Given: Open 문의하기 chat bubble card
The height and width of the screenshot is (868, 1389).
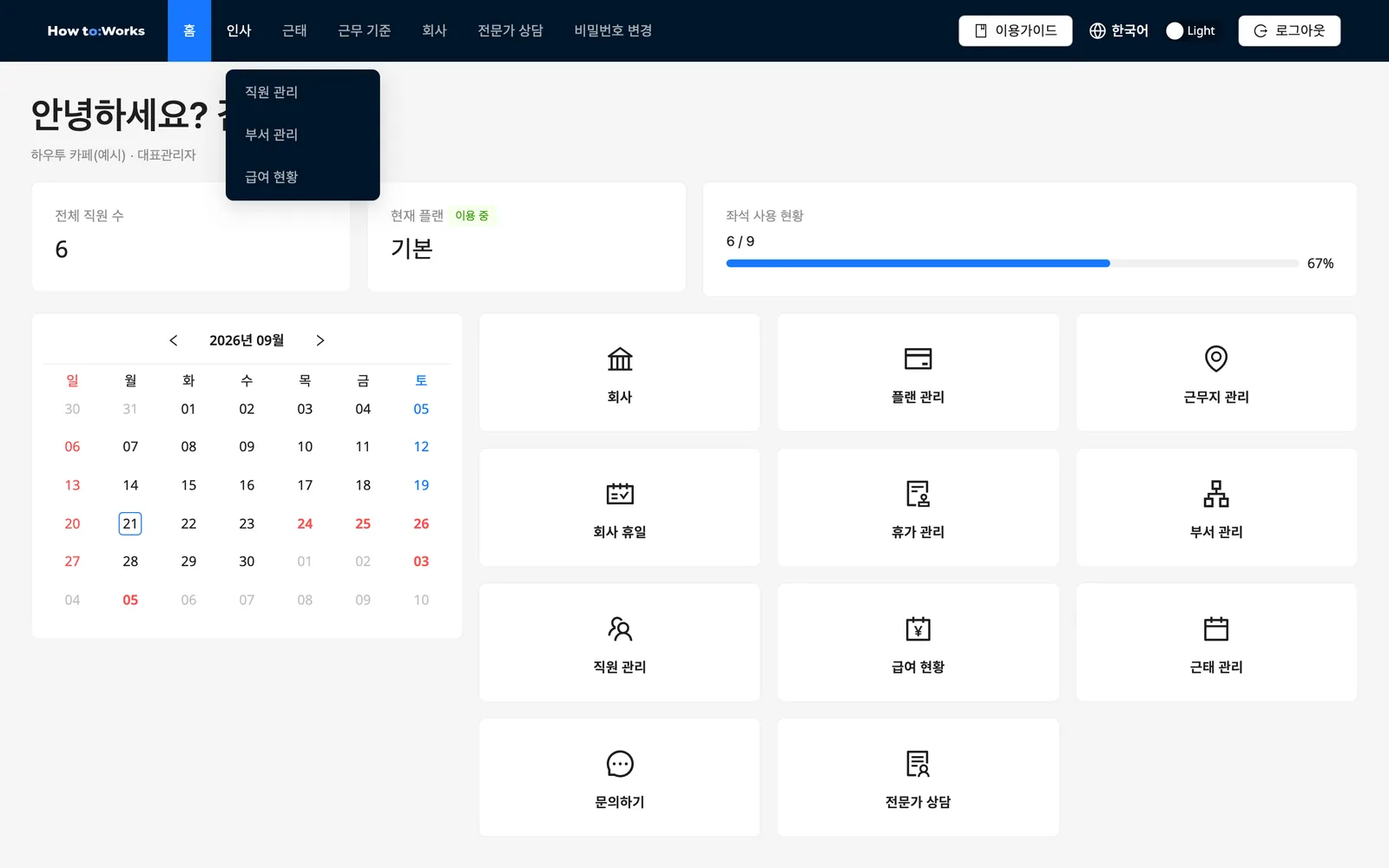Looking at the screenshot, I should pyautogui.click(x=619, y=777).
